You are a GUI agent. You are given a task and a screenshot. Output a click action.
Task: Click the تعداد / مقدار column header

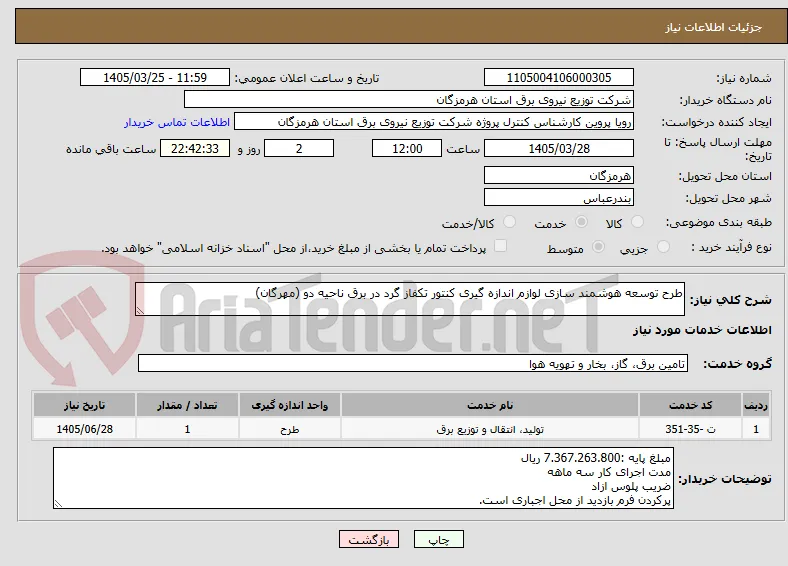187,405
